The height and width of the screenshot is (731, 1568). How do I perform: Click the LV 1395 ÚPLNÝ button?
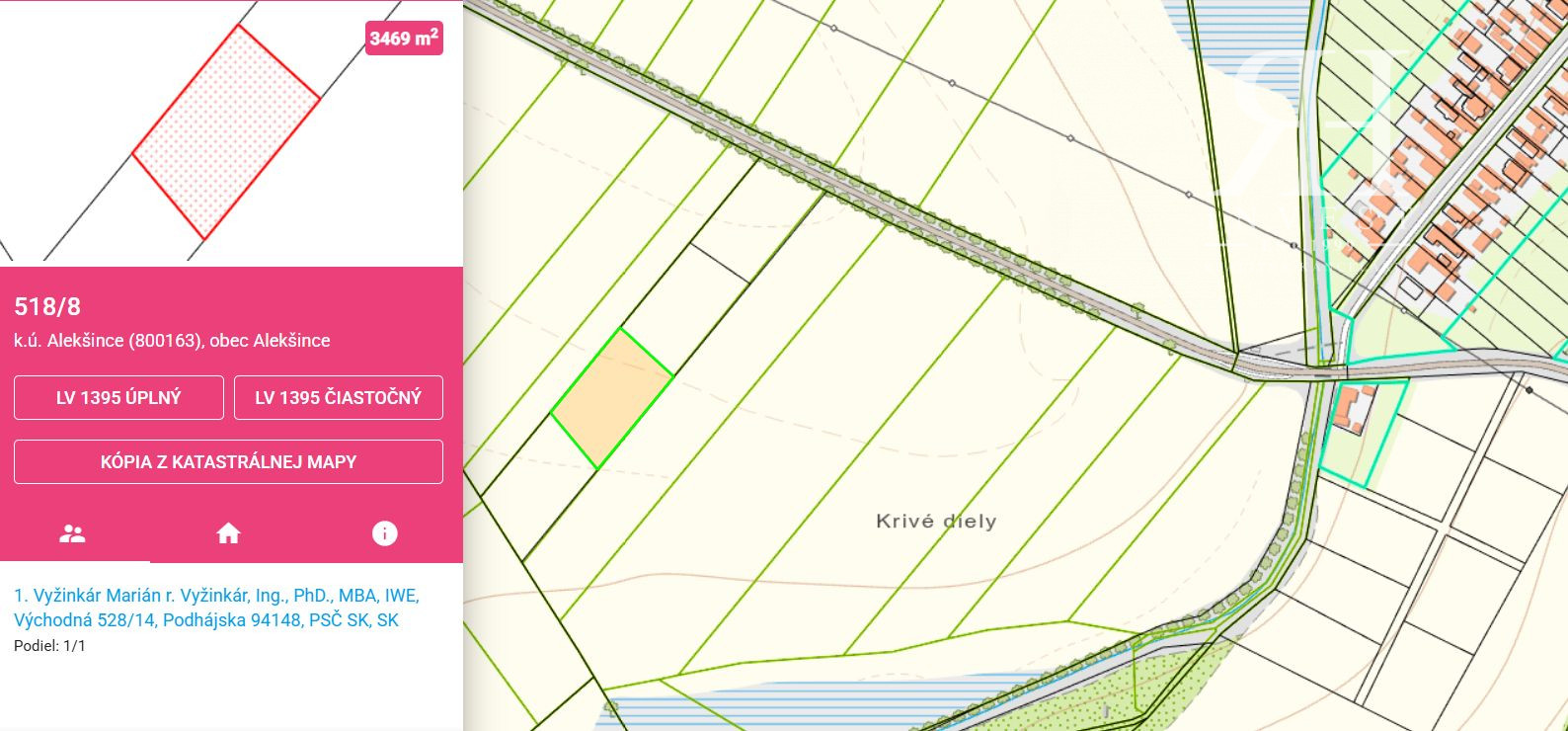pos(118,397)
